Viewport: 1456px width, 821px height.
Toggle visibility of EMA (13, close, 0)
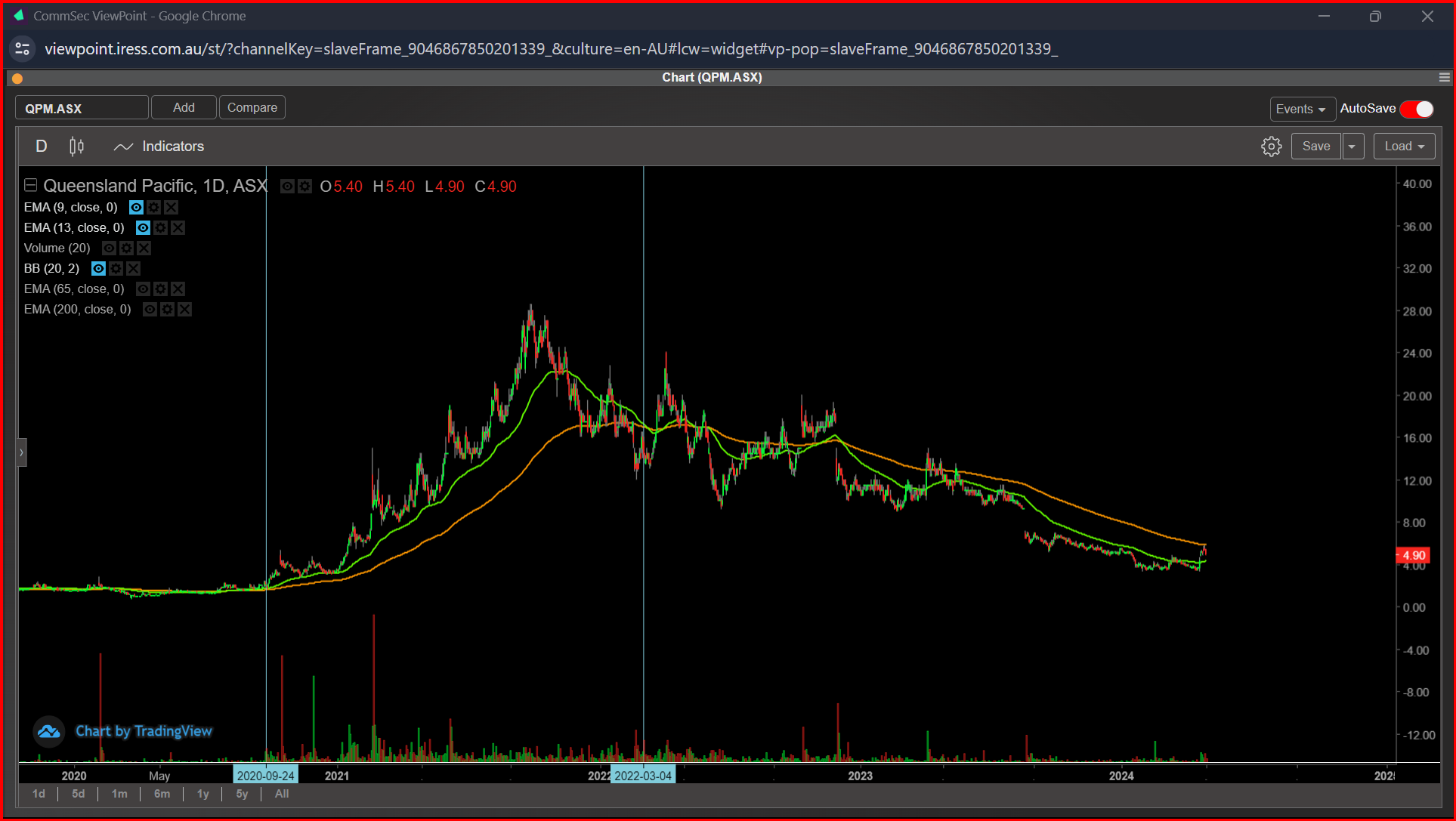[x=143, y=227]
